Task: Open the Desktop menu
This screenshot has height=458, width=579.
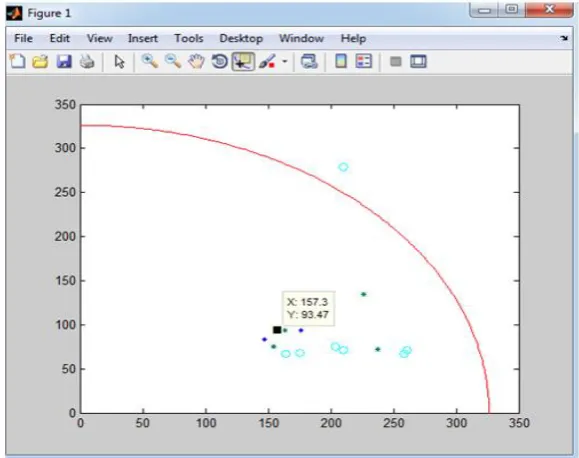Action: point(241,38)
